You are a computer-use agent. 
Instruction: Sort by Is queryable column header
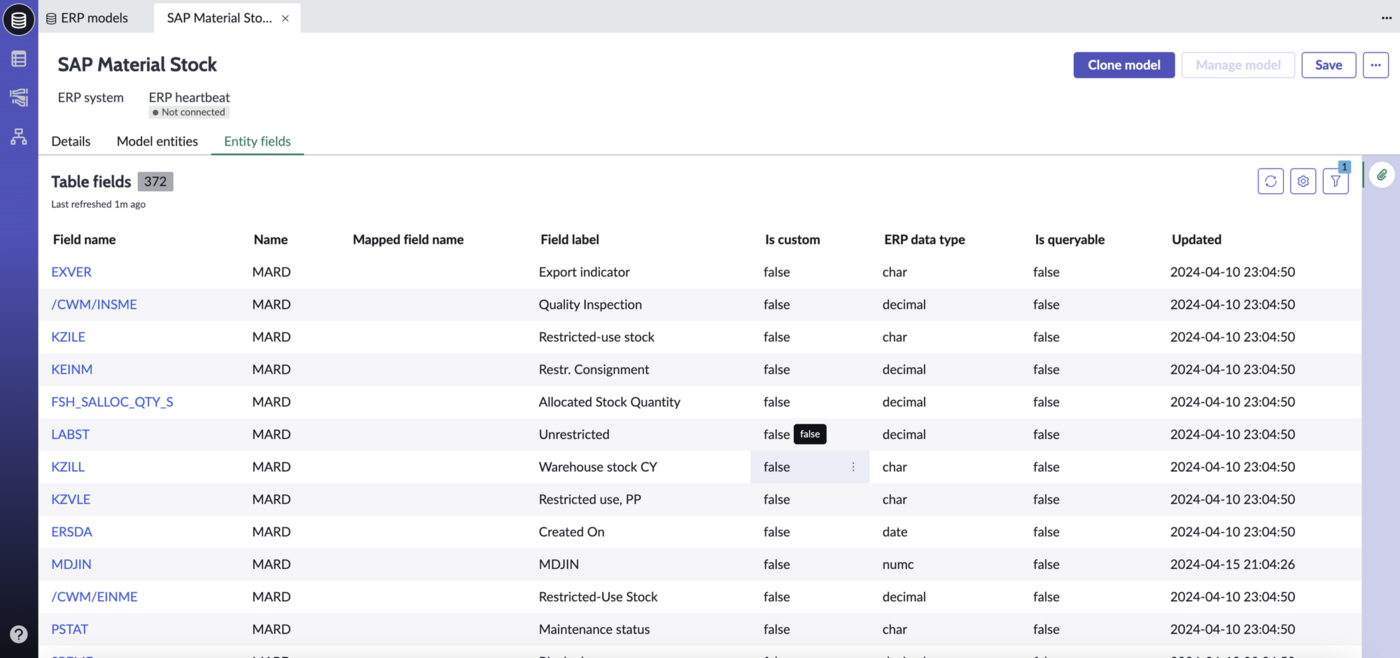pos(1070,239)
